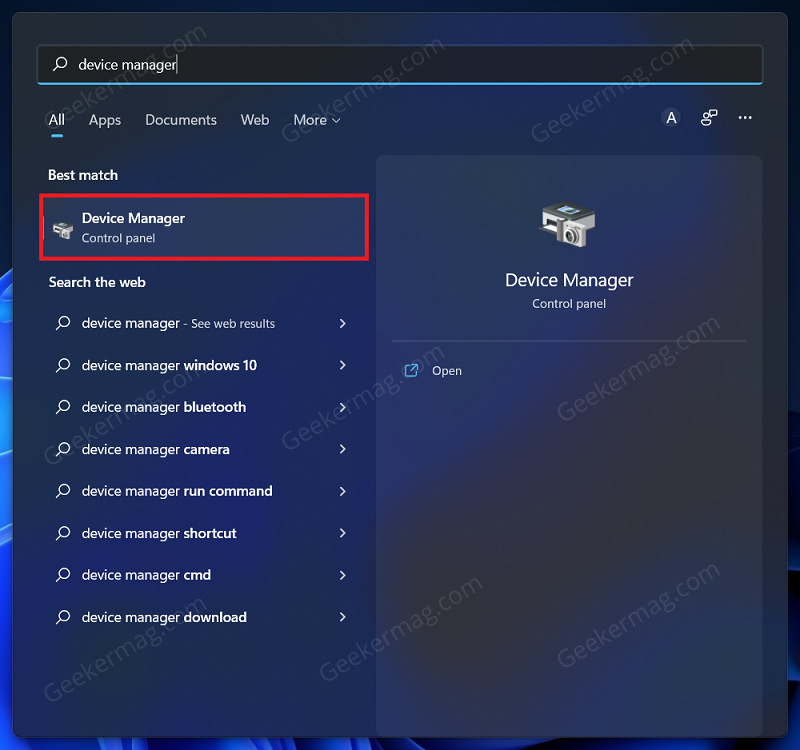800x750 pixels.
Task: Click magnifier icon beside 'device manager camera'
Action: tap(63, 449)
